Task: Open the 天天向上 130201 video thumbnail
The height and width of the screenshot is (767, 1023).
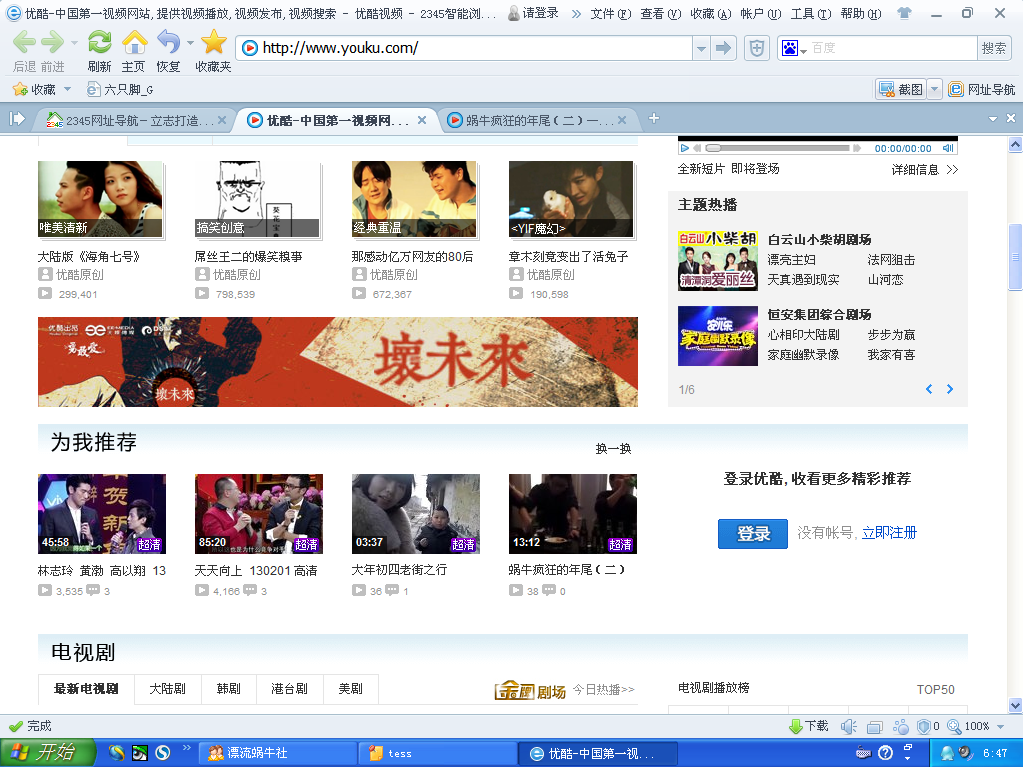Action: coord(259,514)
